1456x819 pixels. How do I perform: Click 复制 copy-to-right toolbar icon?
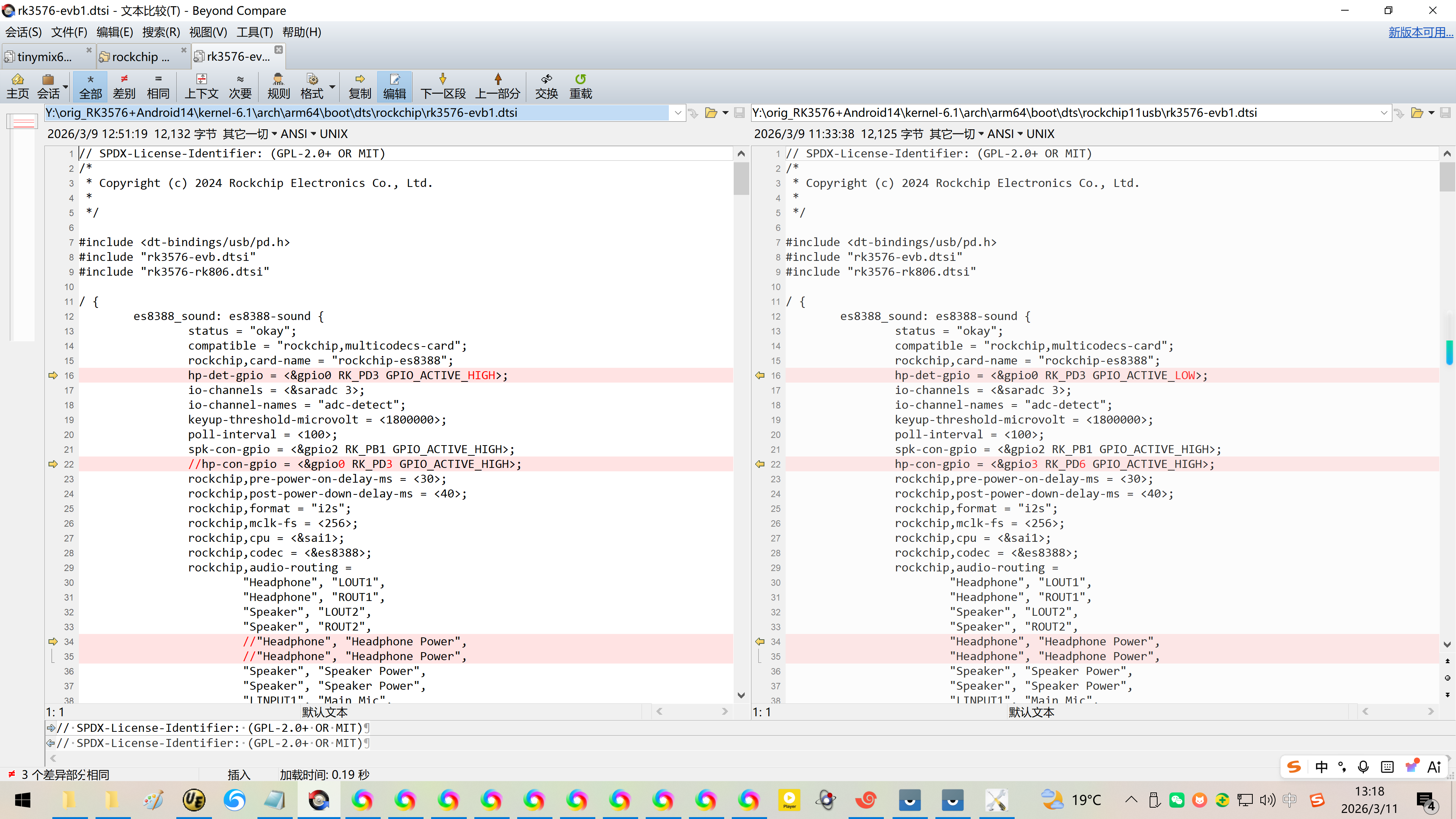point(359,86)
